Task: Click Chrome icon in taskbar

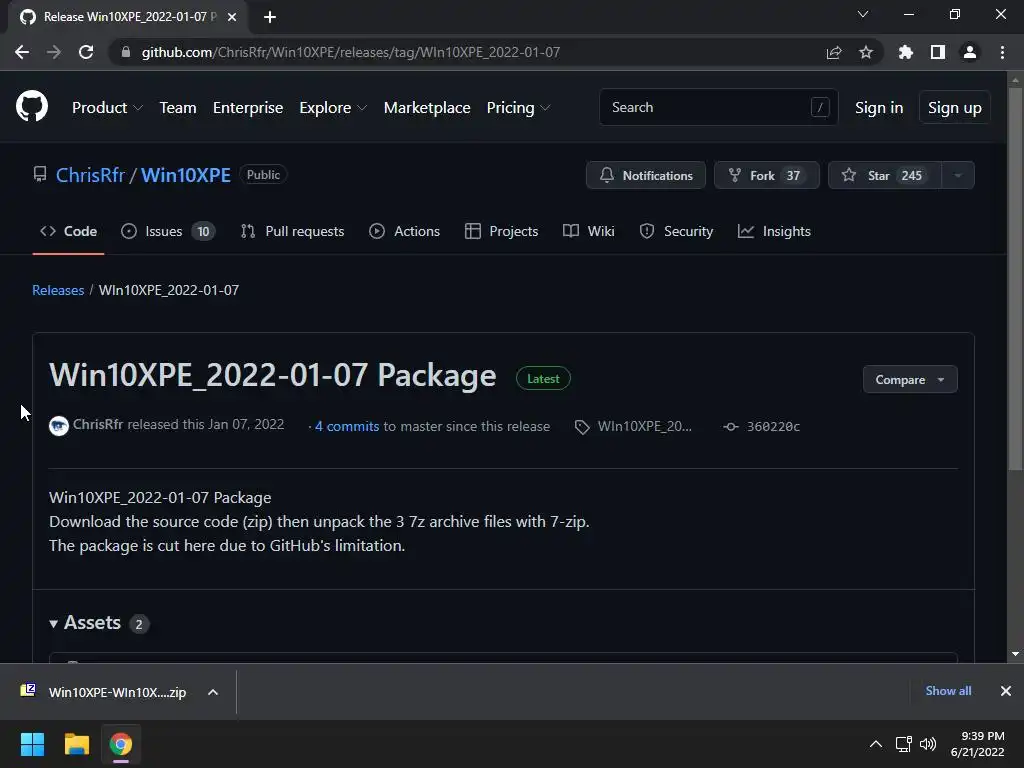Action: click(x=120, y=744)
